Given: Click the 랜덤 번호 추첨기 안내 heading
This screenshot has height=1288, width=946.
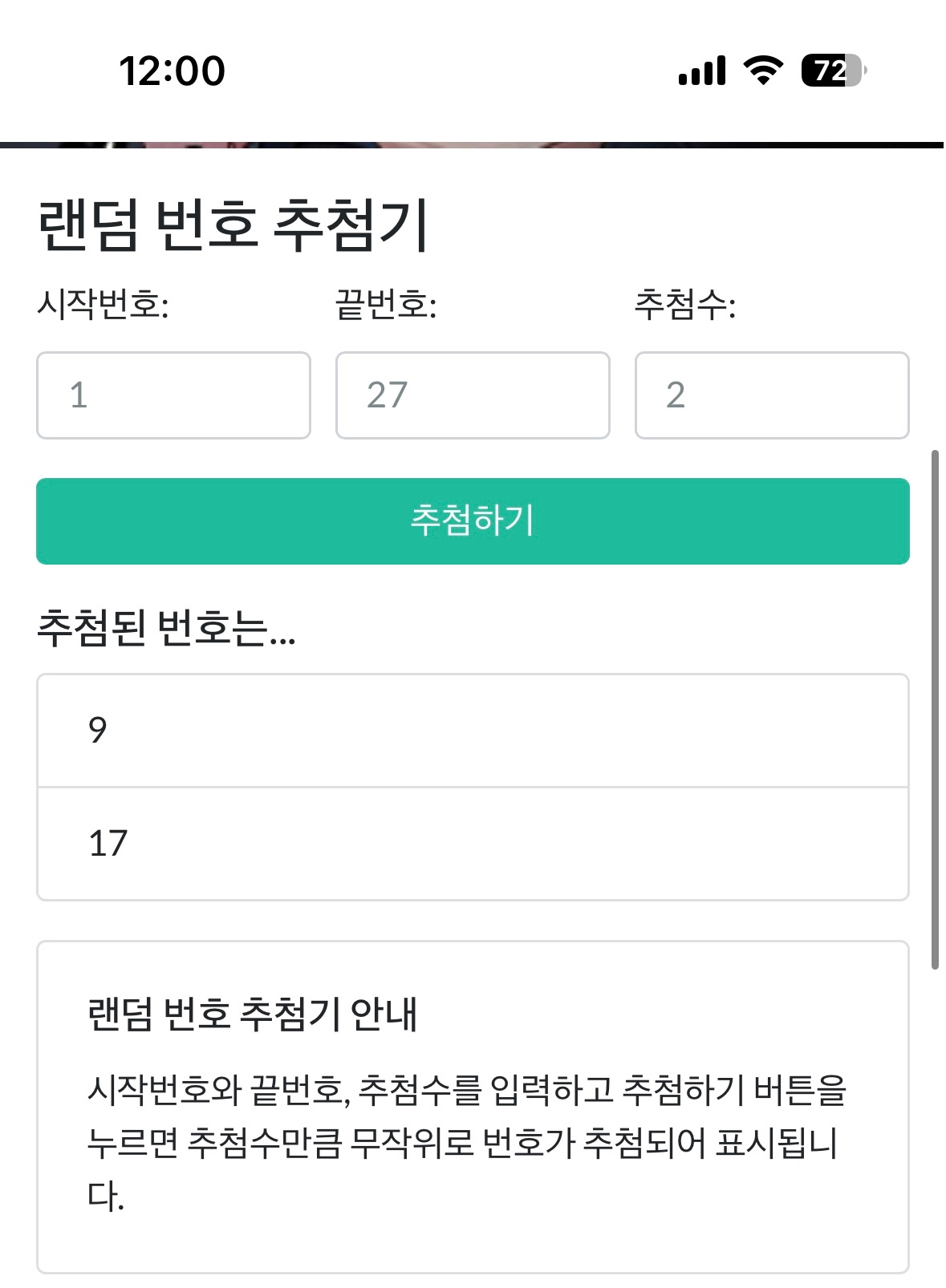Looking at the screenshot, I should (x=252, y=1014).
